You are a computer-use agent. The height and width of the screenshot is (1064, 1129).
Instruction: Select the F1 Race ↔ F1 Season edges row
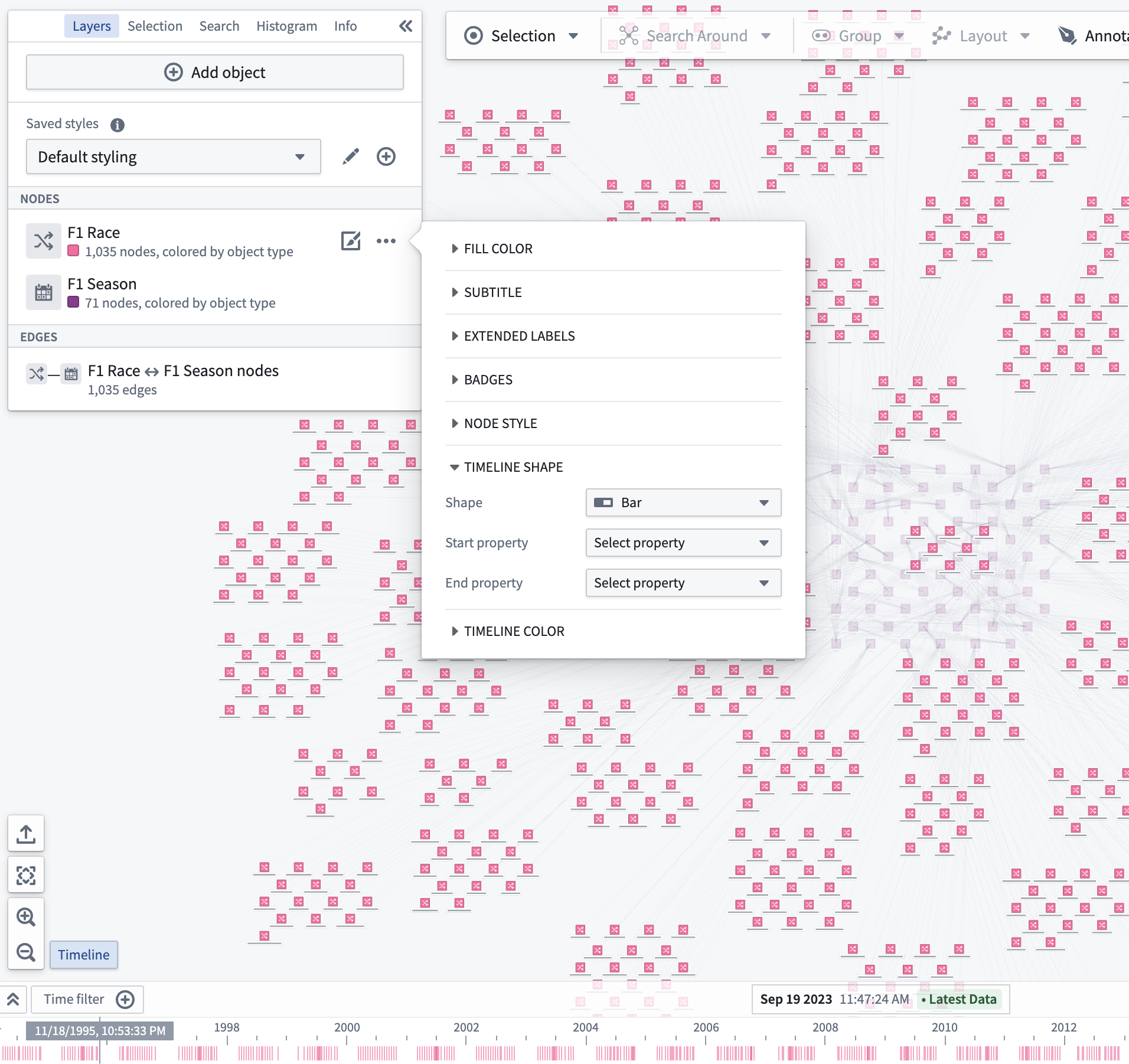(215, 379)
